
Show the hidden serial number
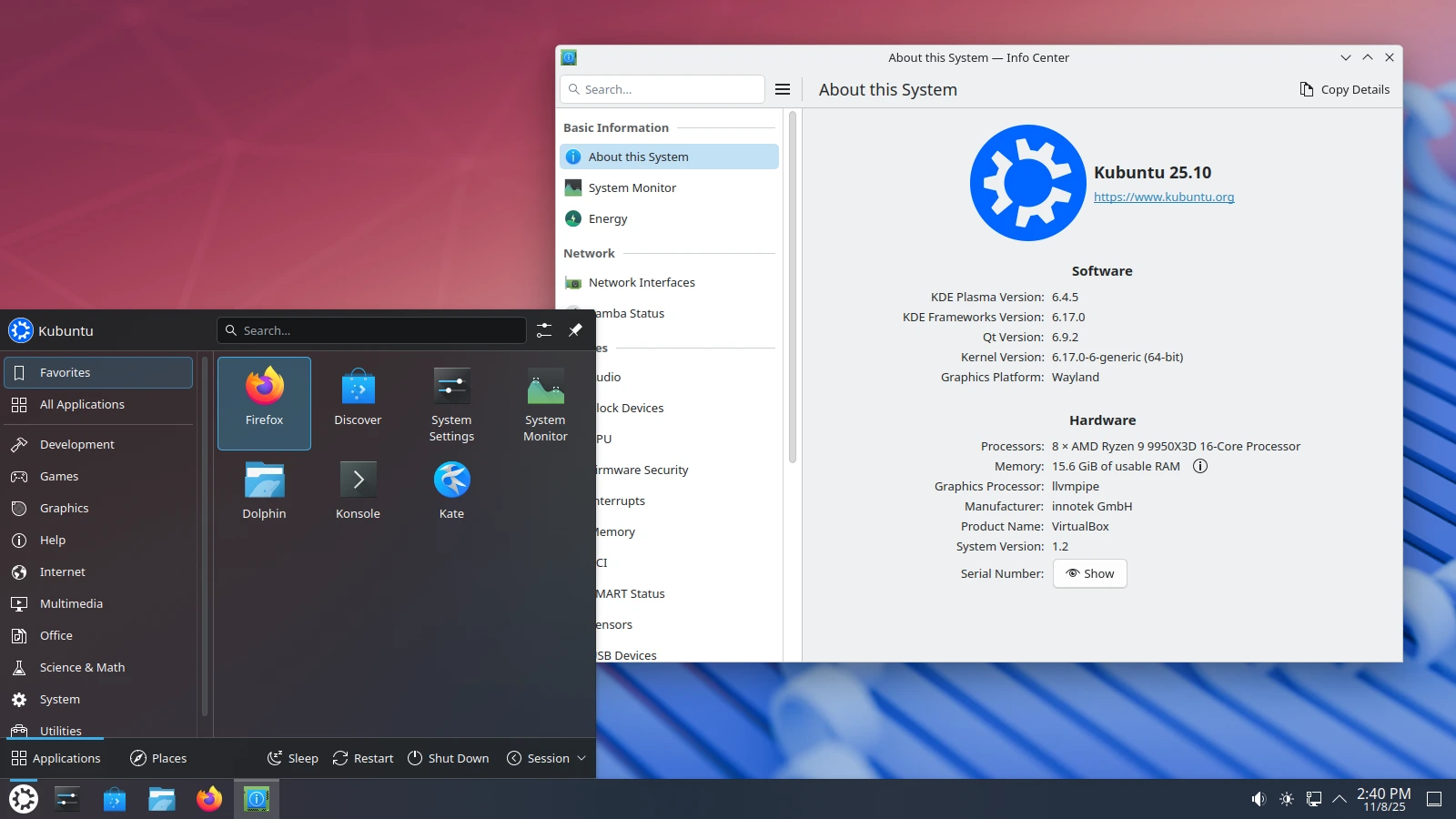(x=1089, y=573)
